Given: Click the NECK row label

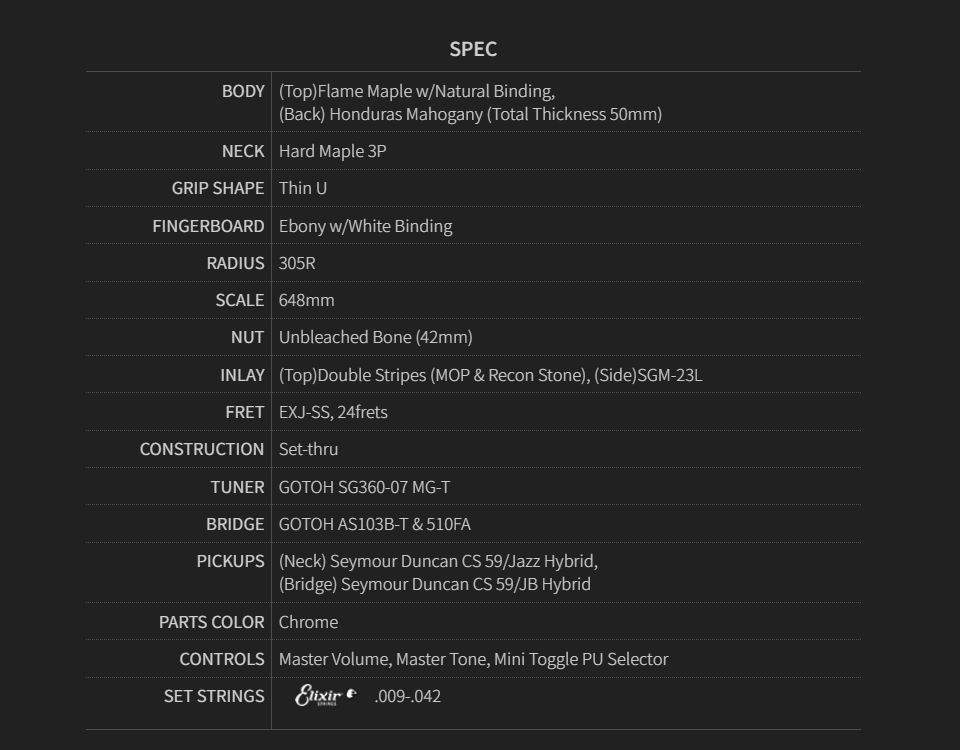Looking at the screenshot, I should coord(243,151).
